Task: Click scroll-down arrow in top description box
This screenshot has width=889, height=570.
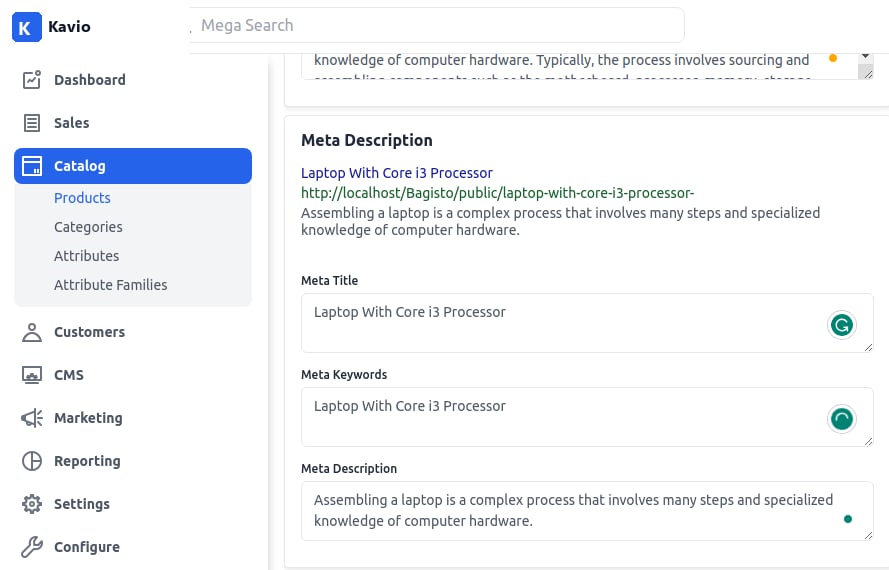Action: 865,56
